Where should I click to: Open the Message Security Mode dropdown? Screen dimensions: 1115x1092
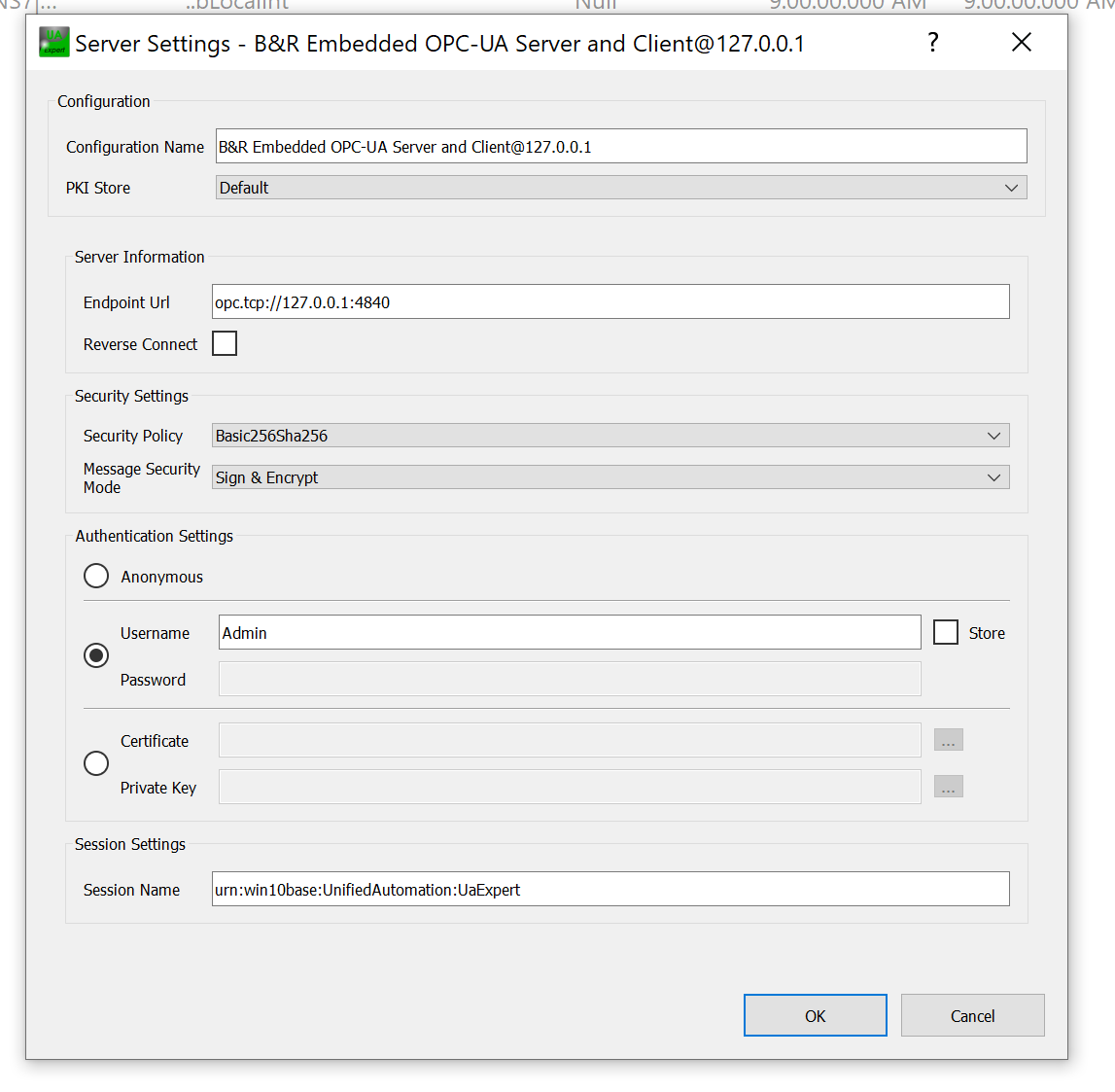610,477
